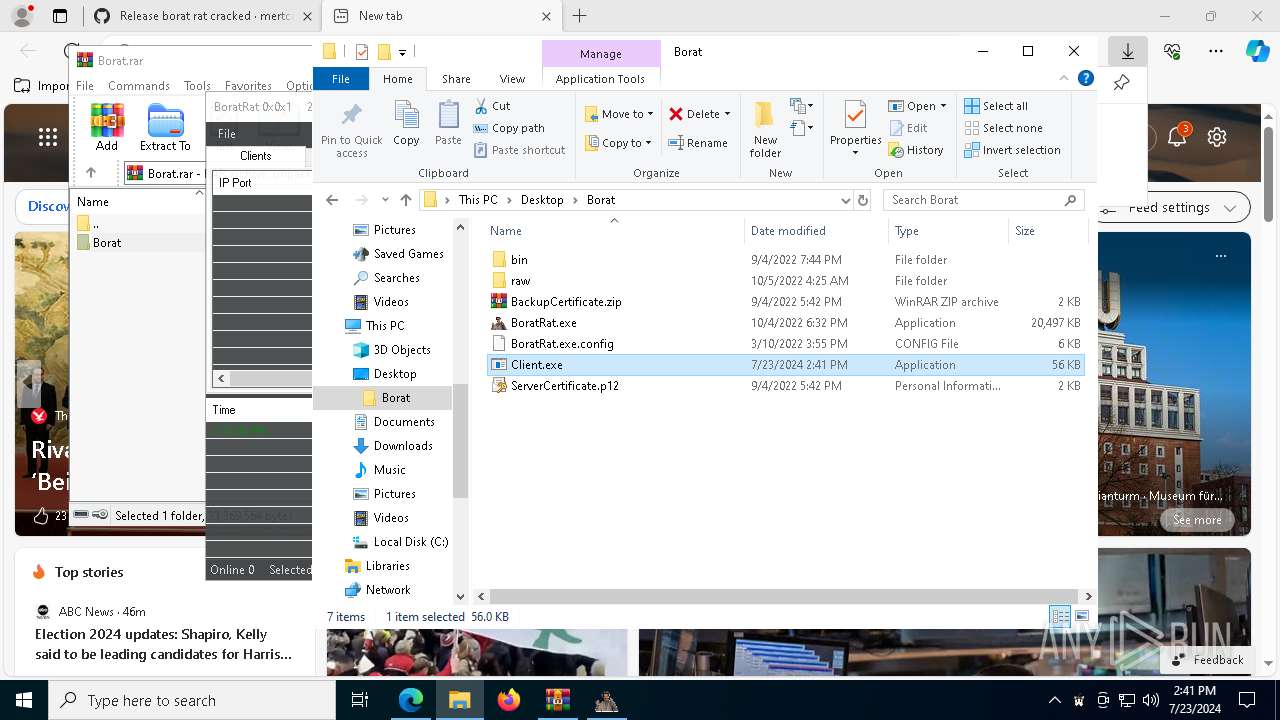Switch to the Home ribbon tab
The width and height of the screenshot is (1280, 720).
pyautogui.click(x=397, y=79)
